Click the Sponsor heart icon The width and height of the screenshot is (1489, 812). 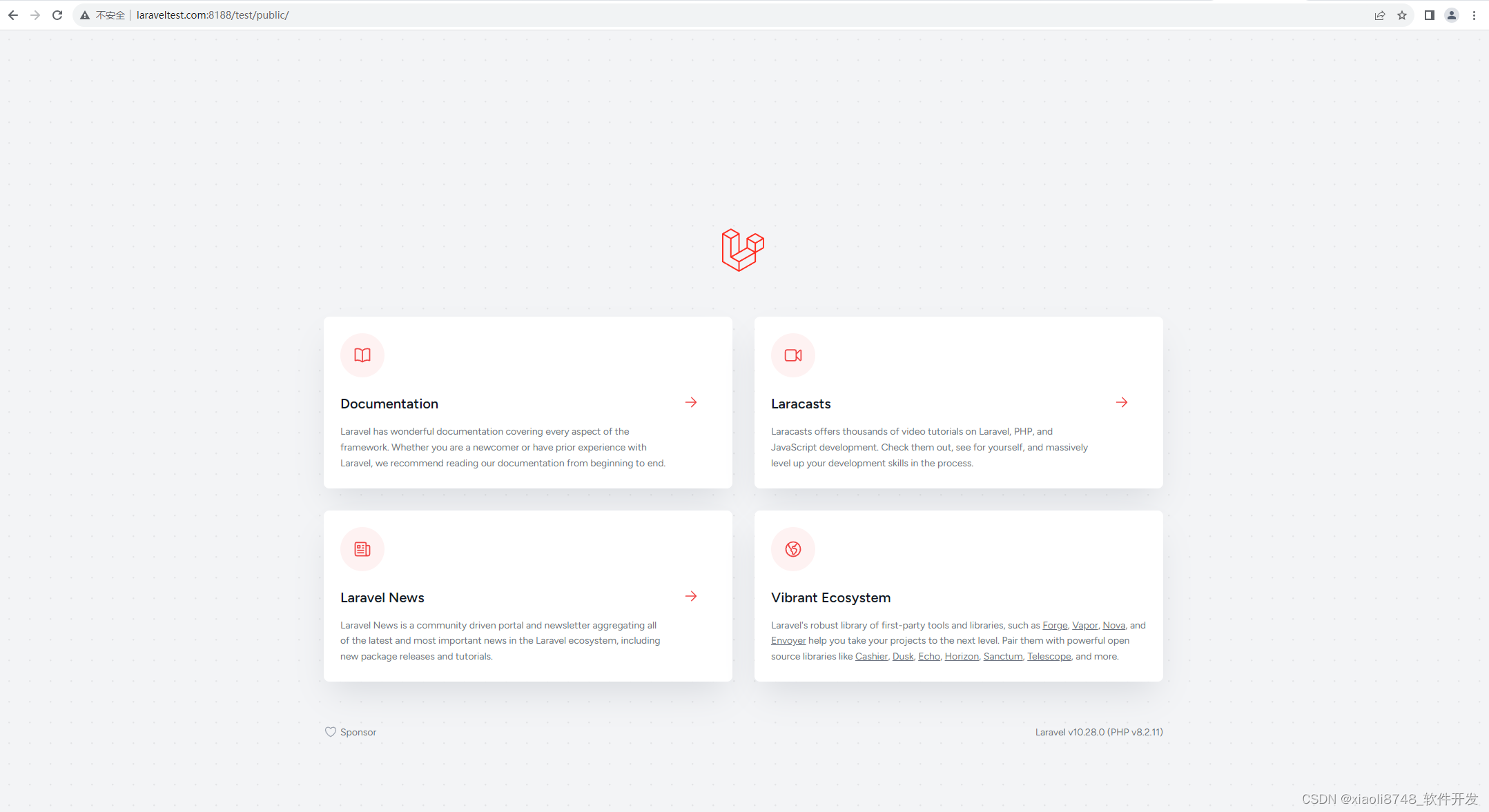[x=330, y=732]
